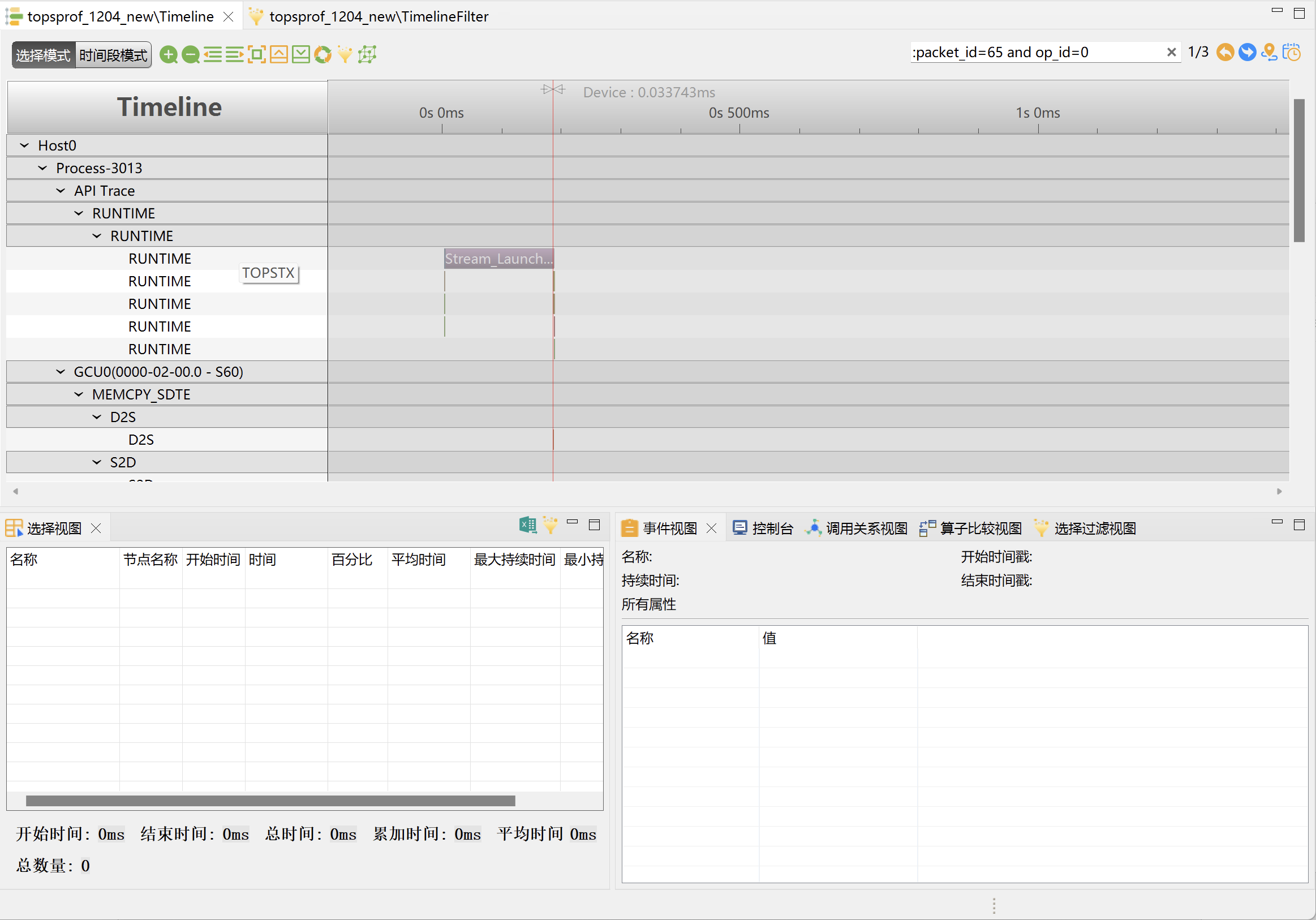Collapse the nested RUNTIME group node
This screenshot has height=920, width=1316.
point(96,236)
